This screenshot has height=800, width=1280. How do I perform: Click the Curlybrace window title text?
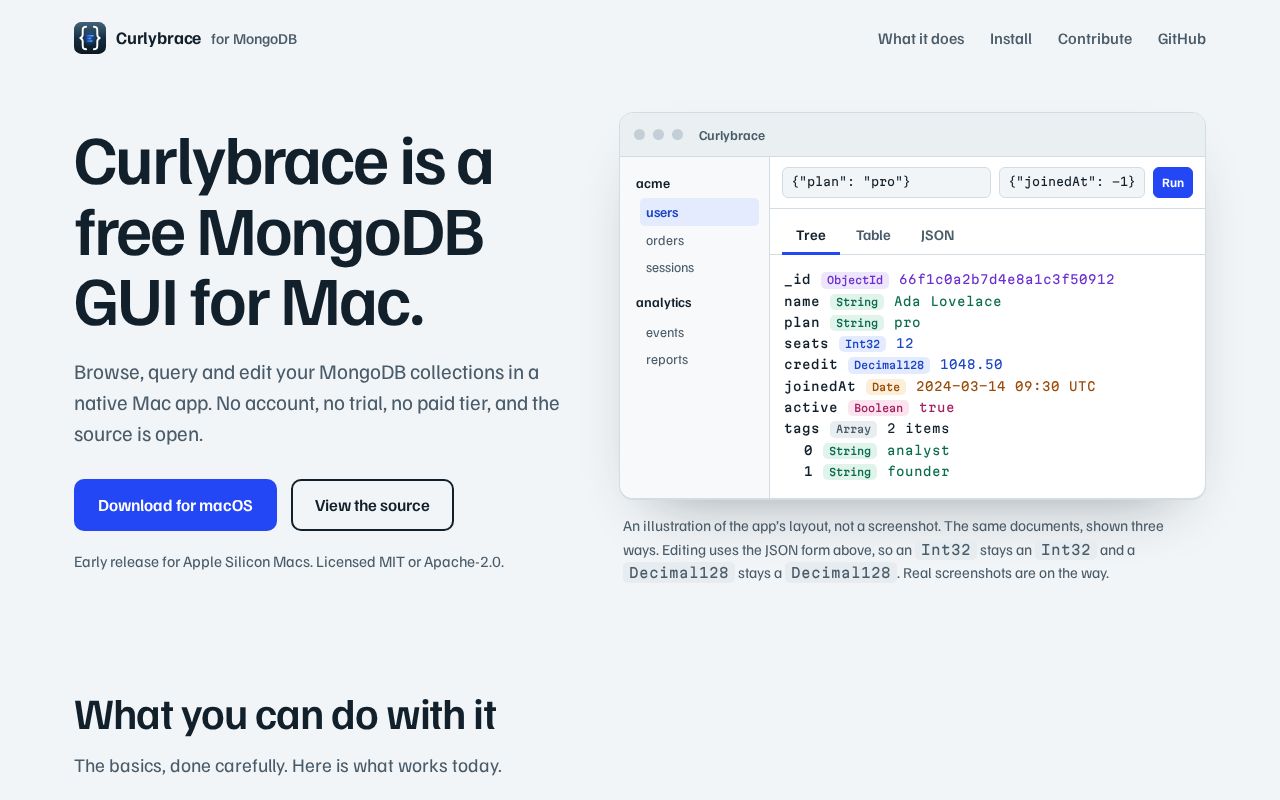pyautogui.click(x=732, y=135)
